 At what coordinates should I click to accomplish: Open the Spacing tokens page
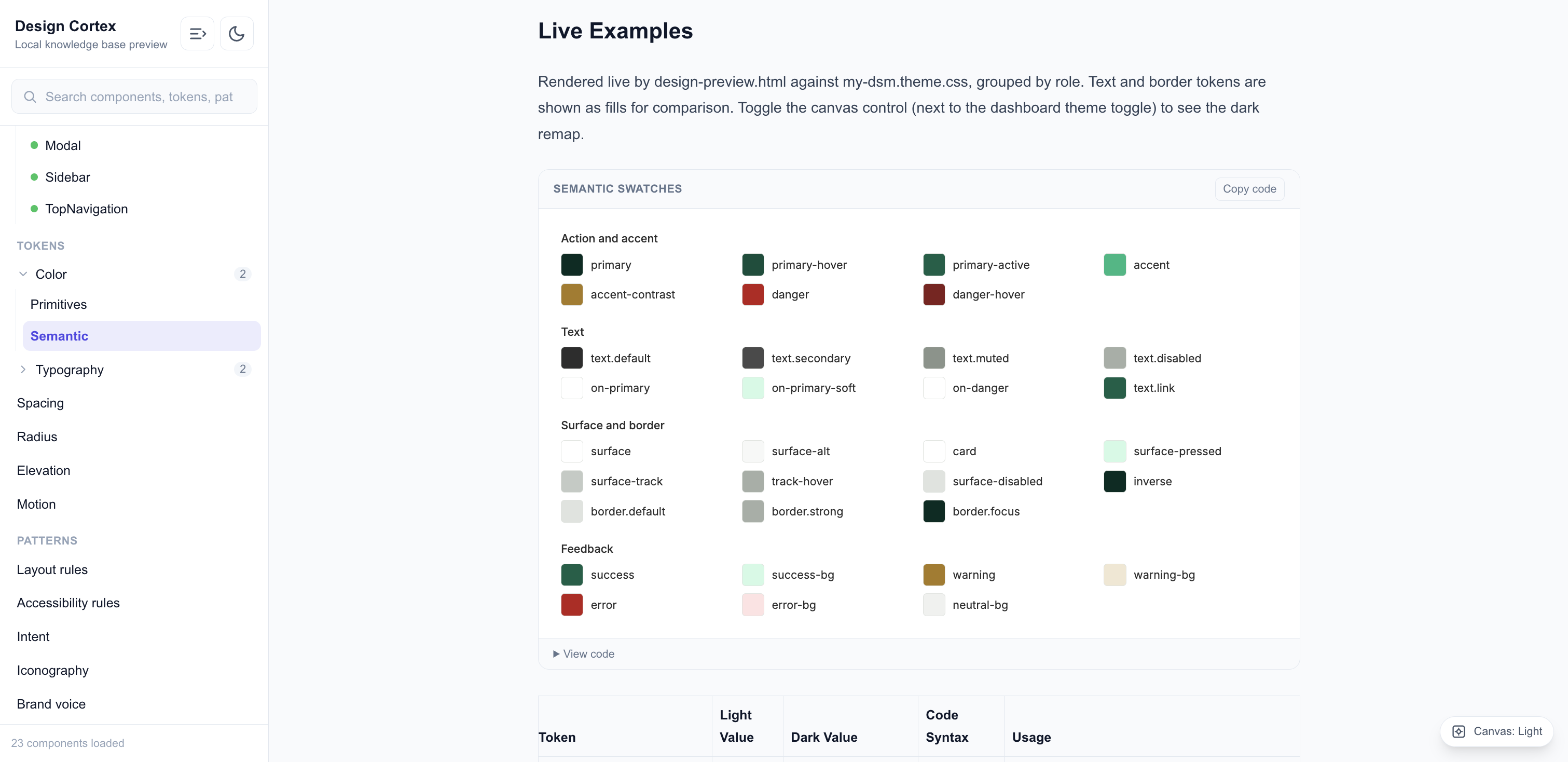(x=40, y=403)
